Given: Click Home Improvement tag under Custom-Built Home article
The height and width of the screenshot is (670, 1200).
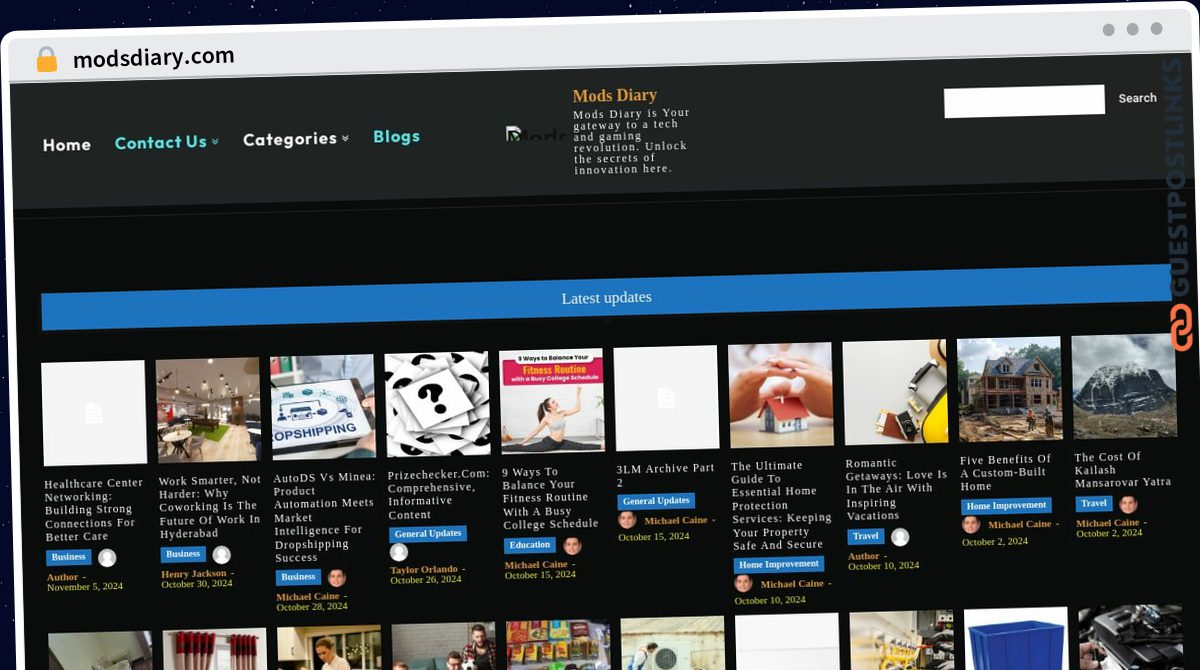Looking at the screenshot, I should coord(1007,506).
